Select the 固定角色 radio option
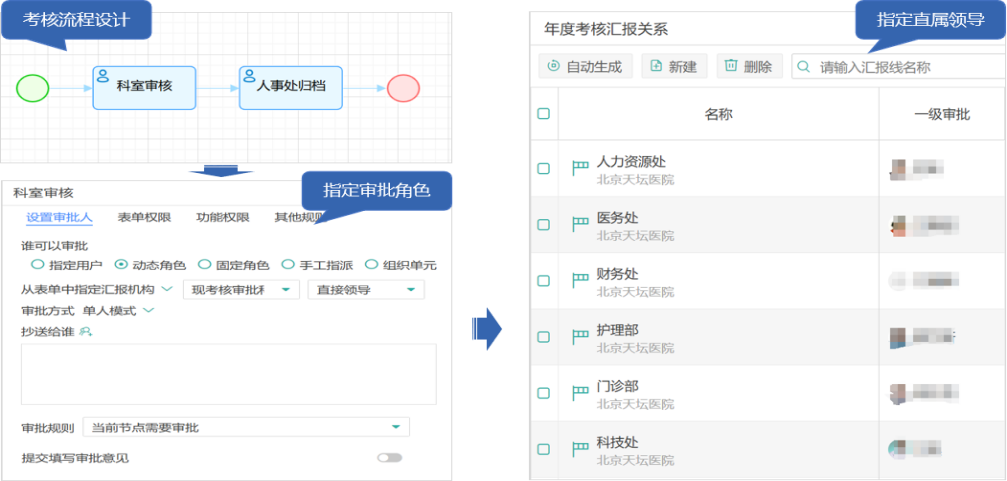 click(x=204, y=265)
